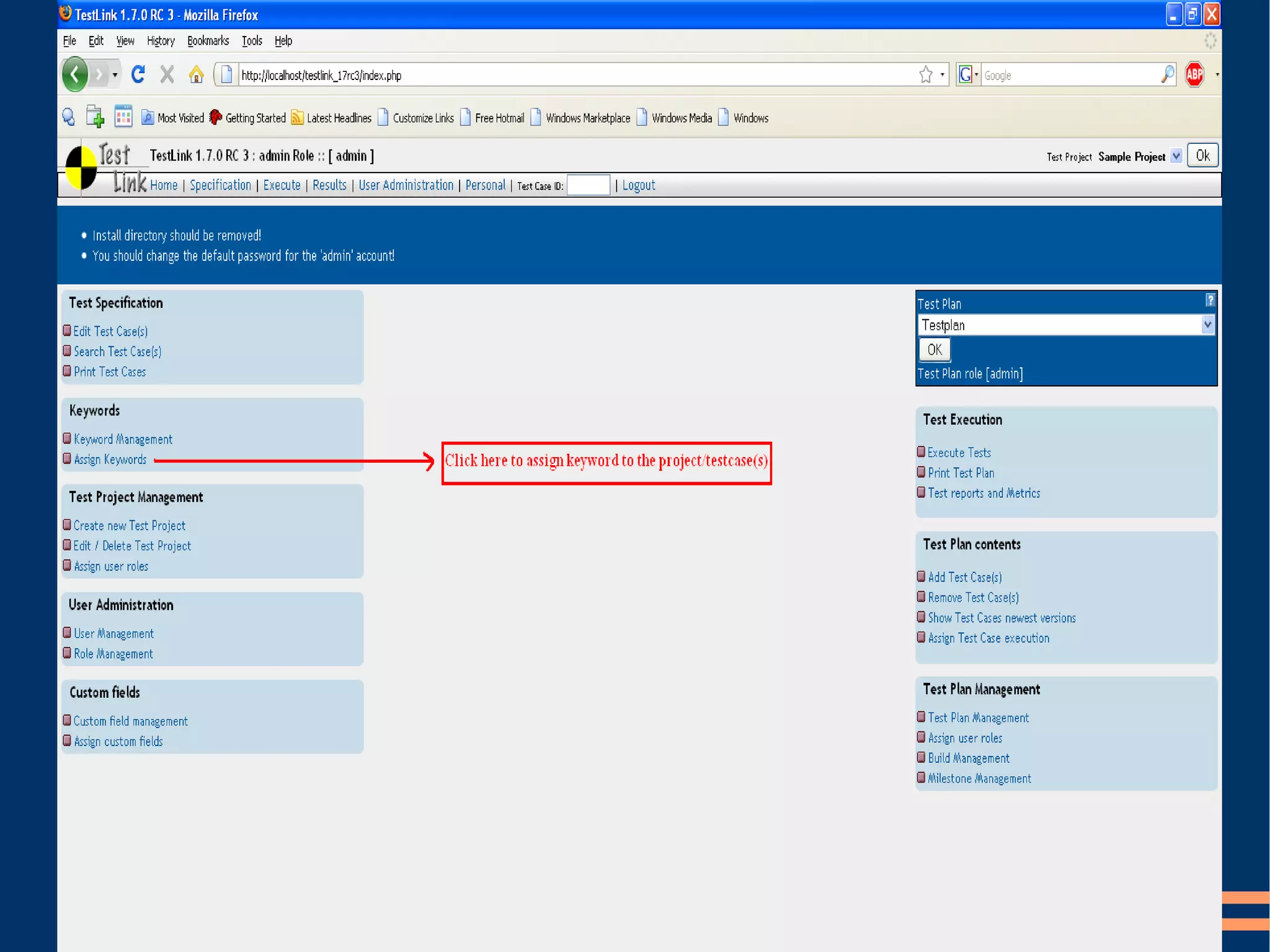Click the bookmark star in the address bar
This screenshot has height=952, width=1270.
(x=925, y=75)
